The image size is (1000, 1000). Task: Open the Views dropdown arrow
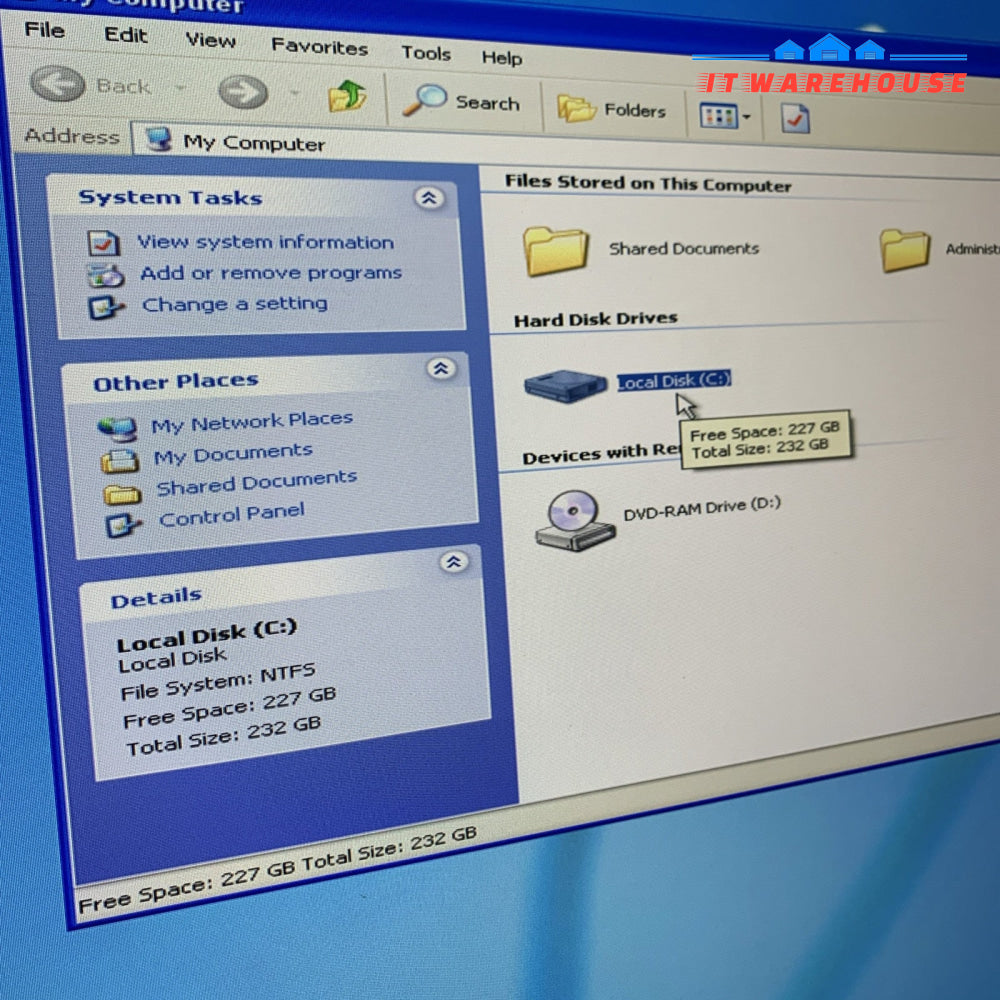746,117
